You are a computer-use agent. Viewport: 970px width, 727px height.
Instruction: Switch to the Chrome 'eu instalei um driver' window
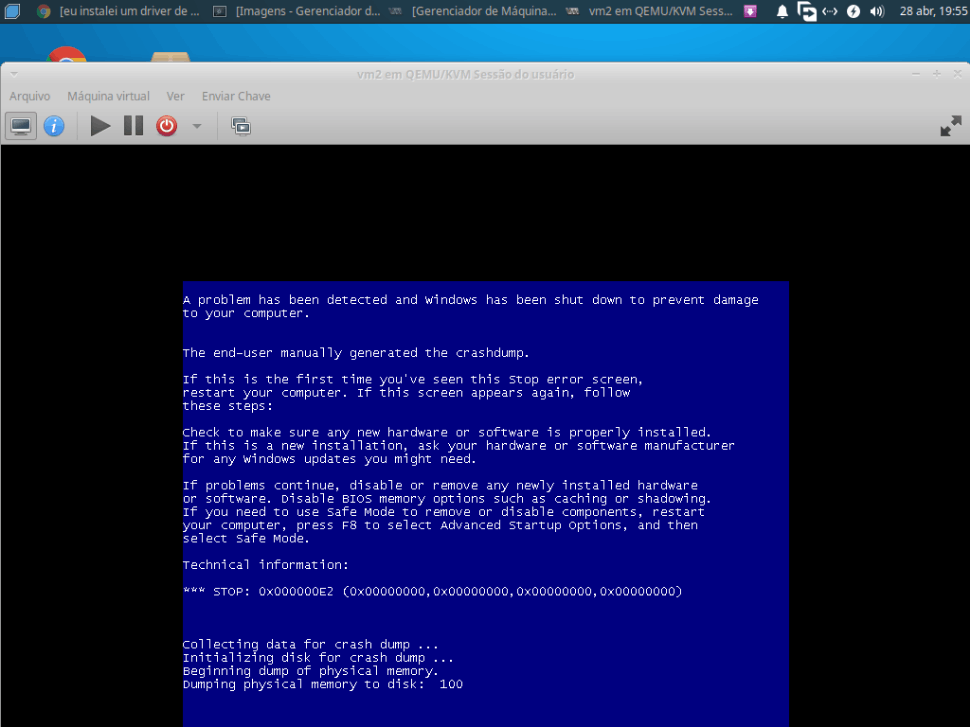pyautogui.click(x=119, y=11)
